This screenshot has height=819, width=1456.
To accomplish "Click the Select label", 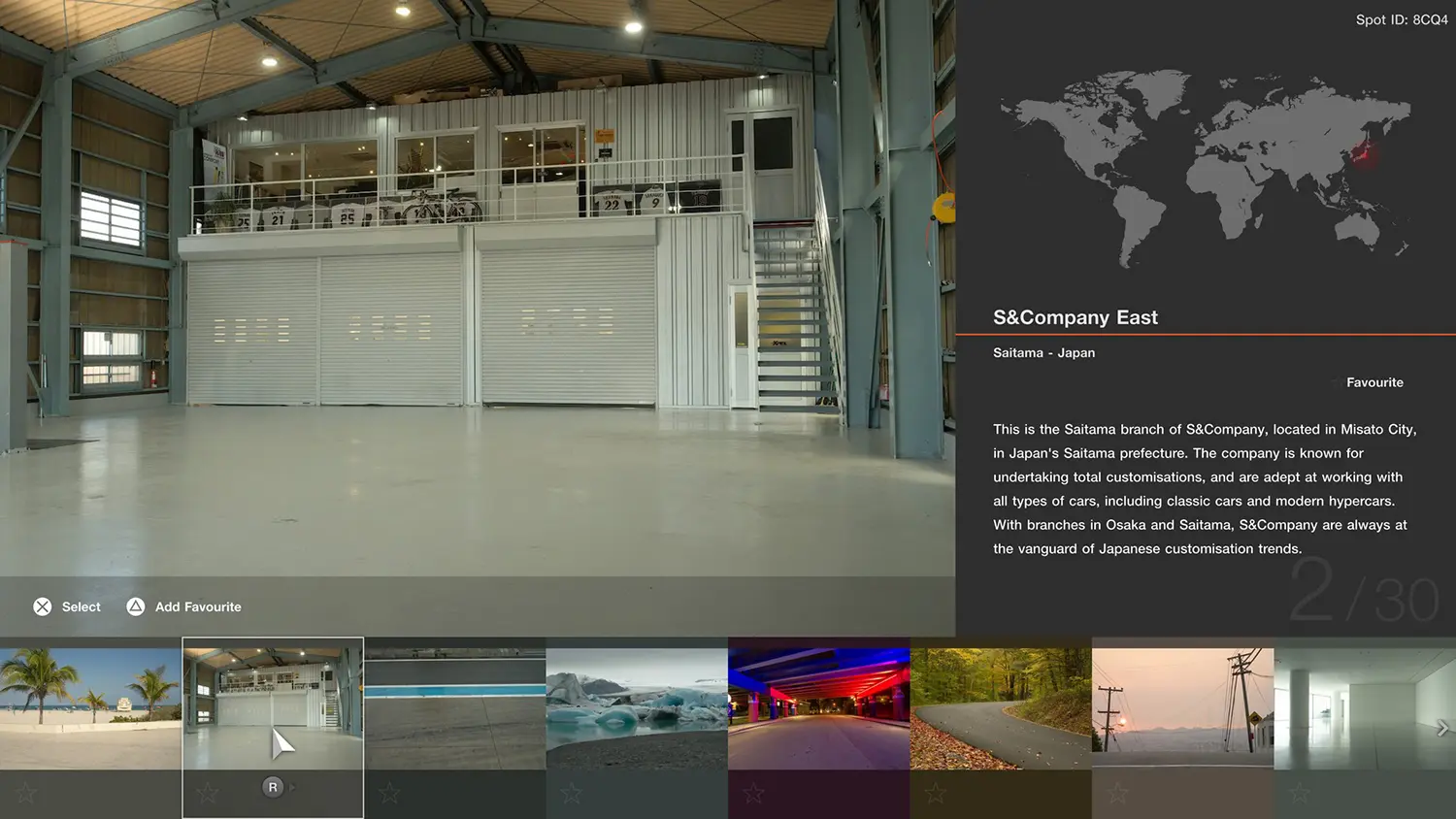I will click(82, 606).
